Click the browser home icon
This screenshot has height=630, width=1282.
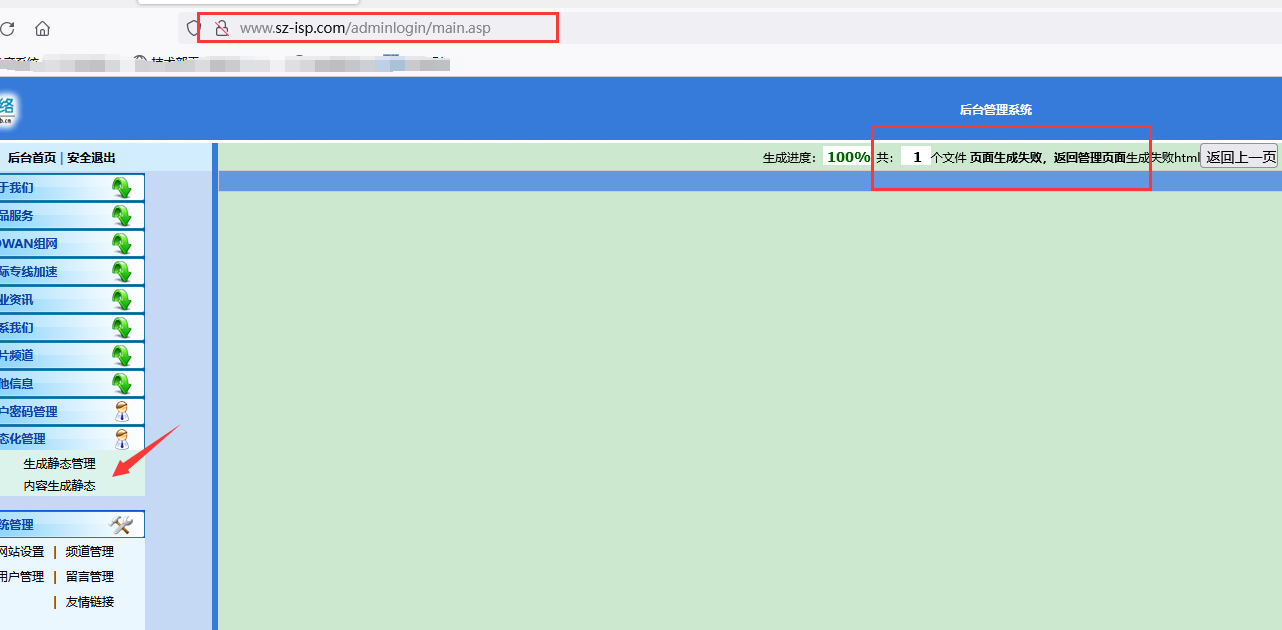click(42, 29)
